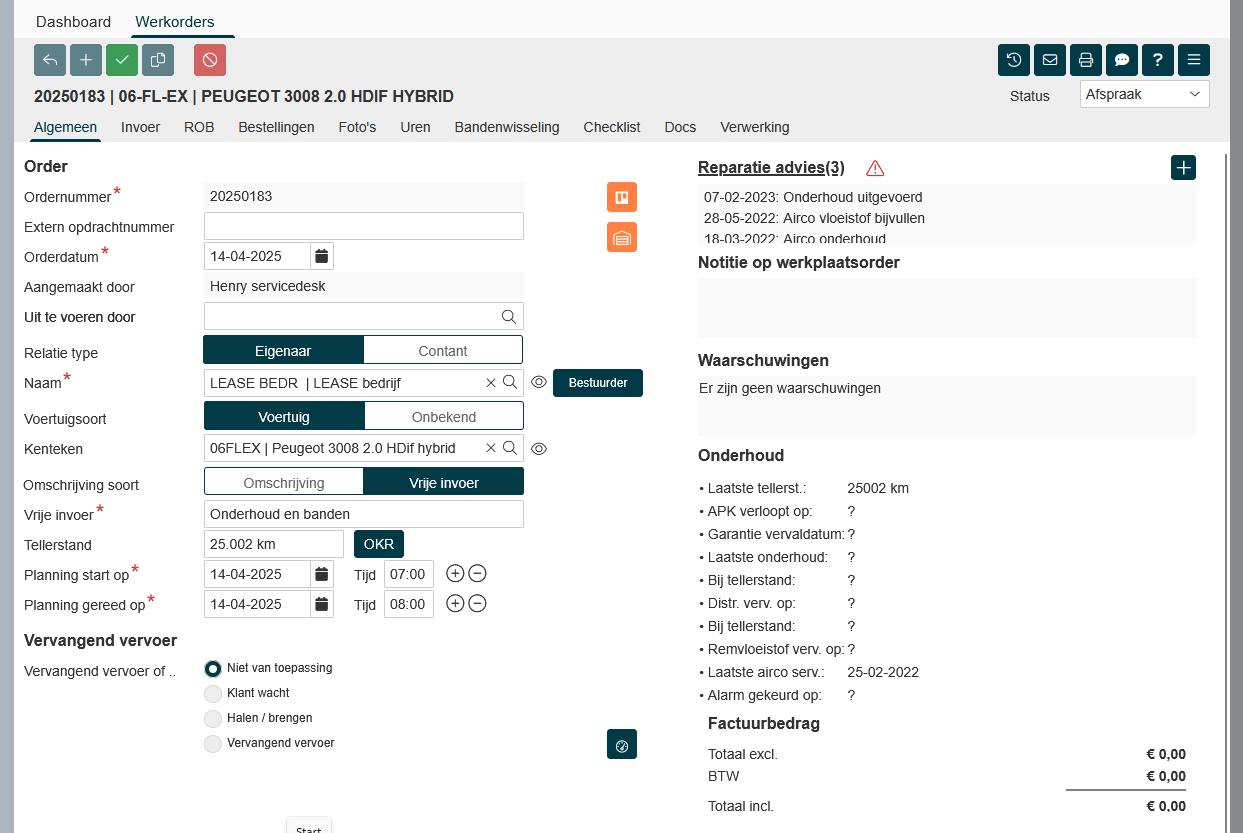The height and width of the screenshot is (833, 1243).
Task: Click the green checkmark save button
Action: 122,60
